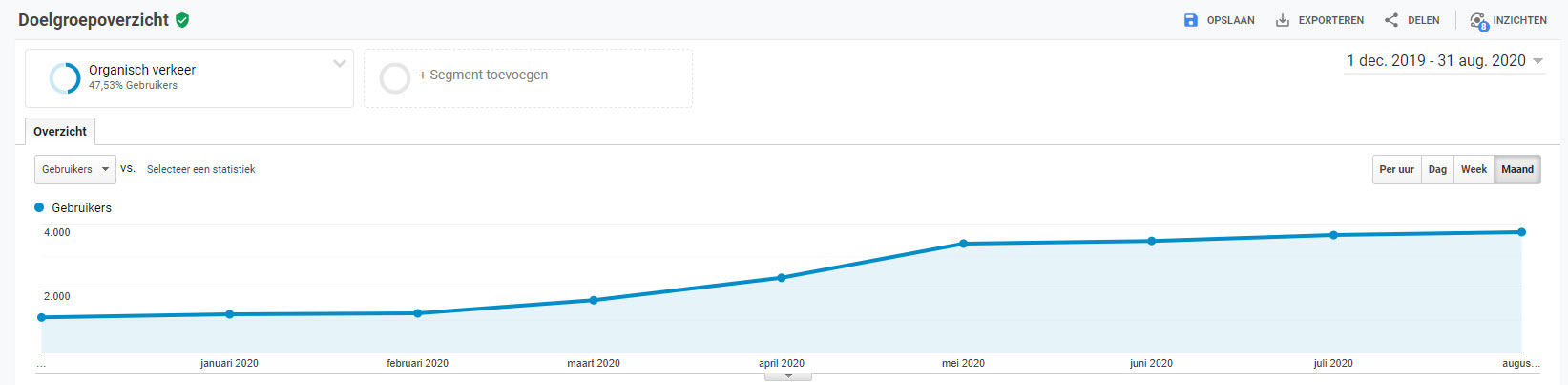The width and height of the screenshot is (1568, 385).
Task: Click the april 2020 data point
Action: pyautogui.click(x=782, y=278)
